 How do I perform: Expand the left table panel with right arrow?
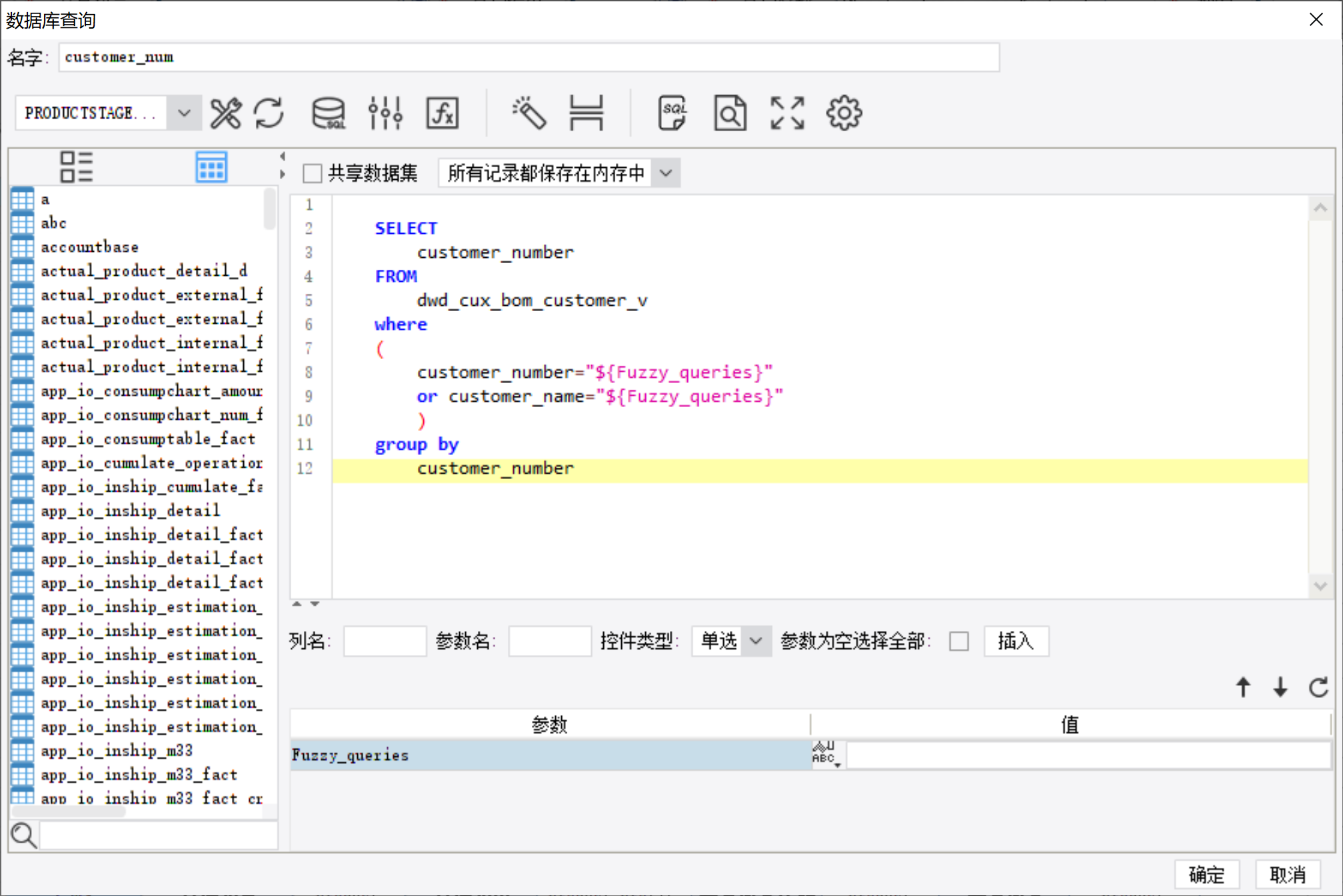[x=283, y=175]
